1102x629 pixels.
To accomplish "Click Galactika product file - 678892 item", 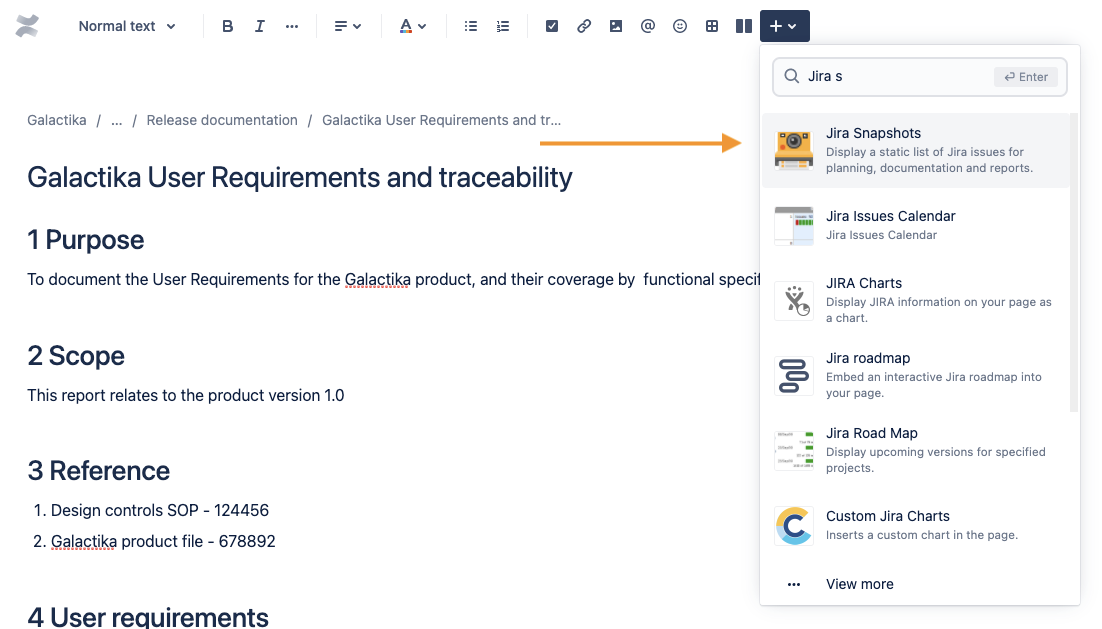I will click(163, 541).
